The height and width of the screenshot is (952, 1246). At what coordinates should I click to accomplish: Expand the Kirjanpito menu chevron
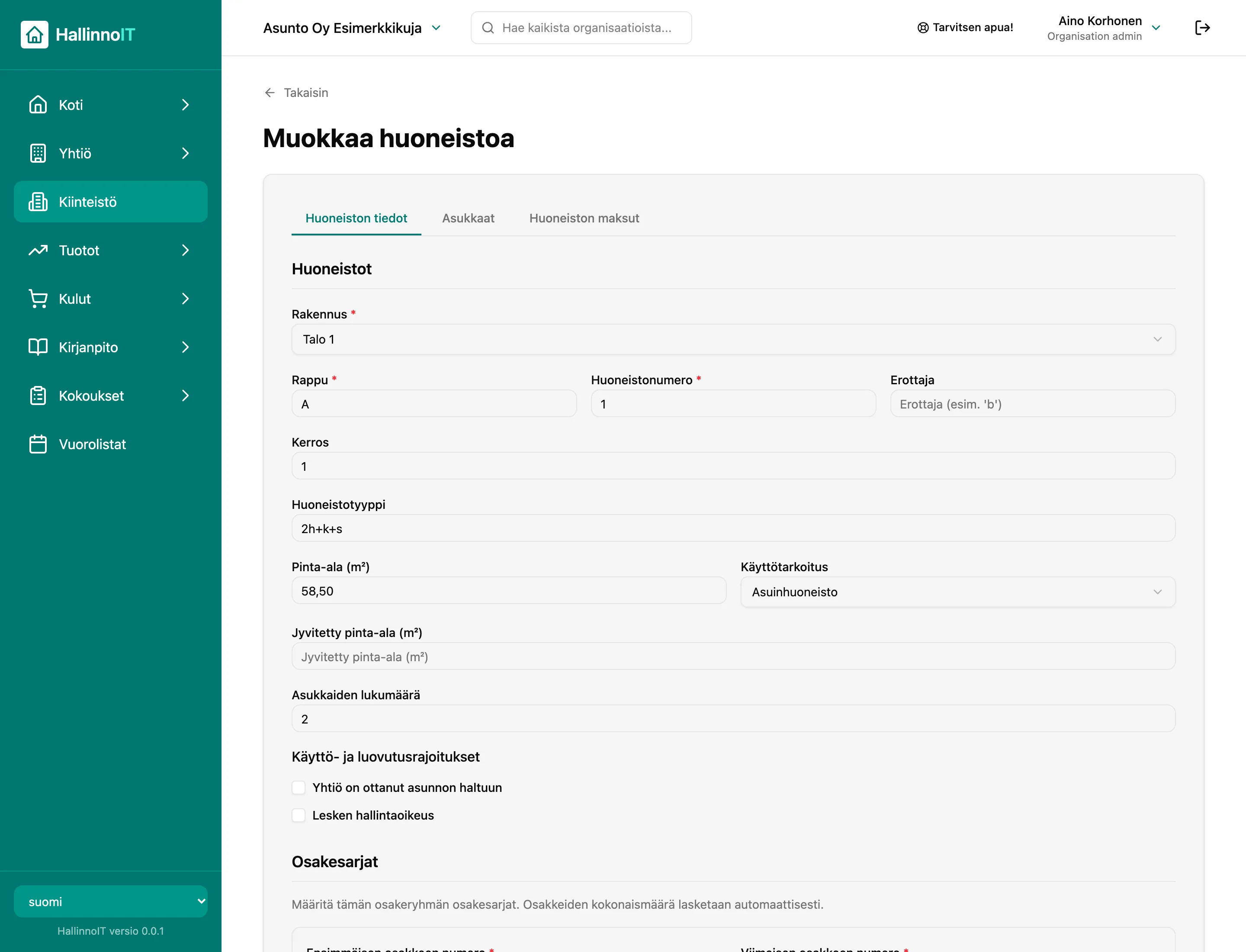(185, 347)
